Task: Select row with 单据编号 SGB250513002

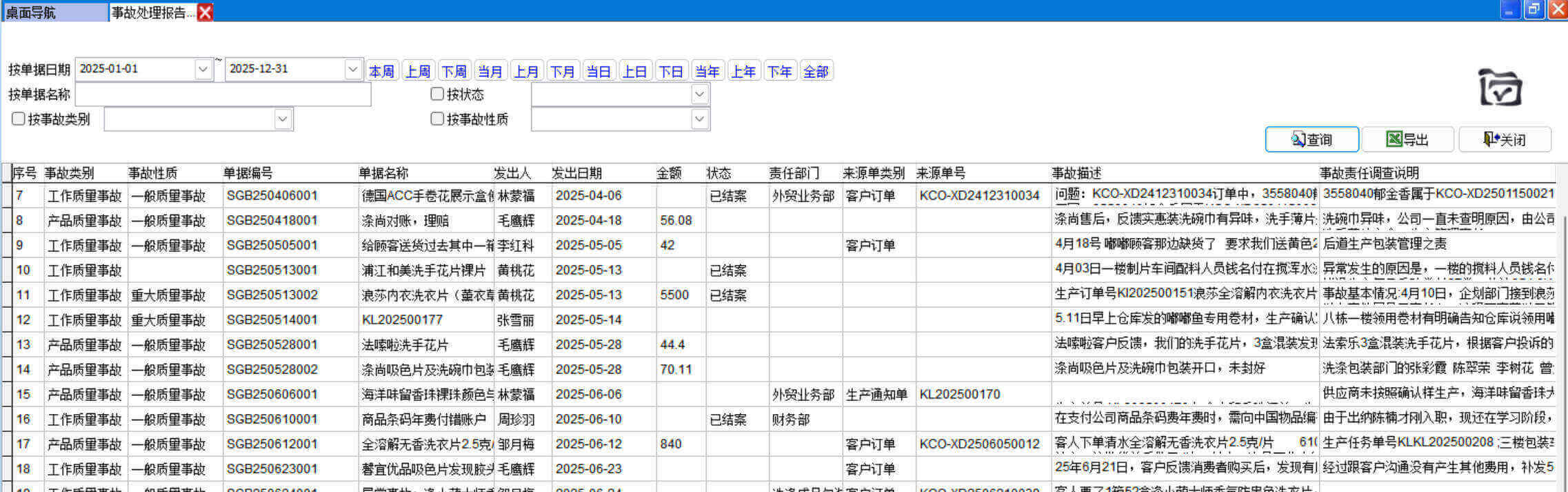Action: [272, 295]
